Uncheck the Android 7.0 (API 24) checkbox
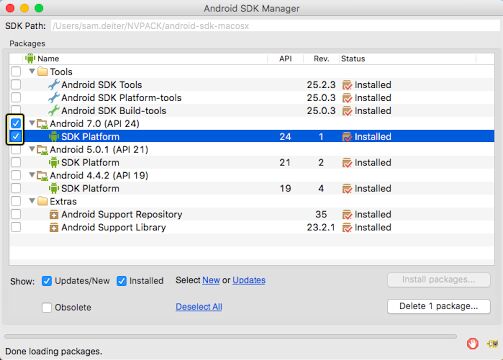The image size is (503, 360). (16, 123)
